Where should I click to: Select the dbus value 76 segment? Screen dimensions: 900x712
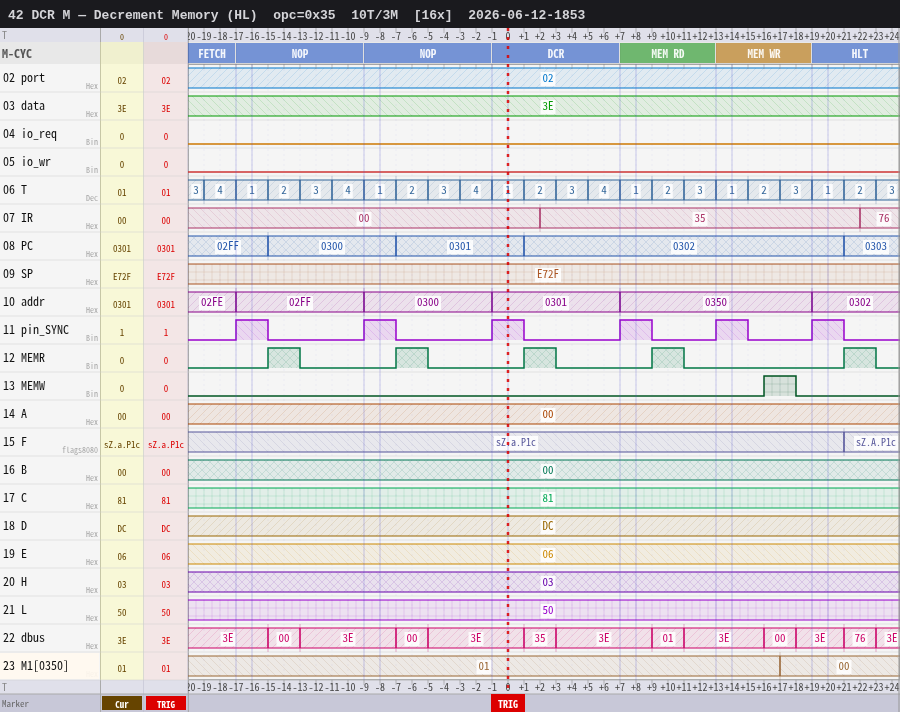(859, 638)
